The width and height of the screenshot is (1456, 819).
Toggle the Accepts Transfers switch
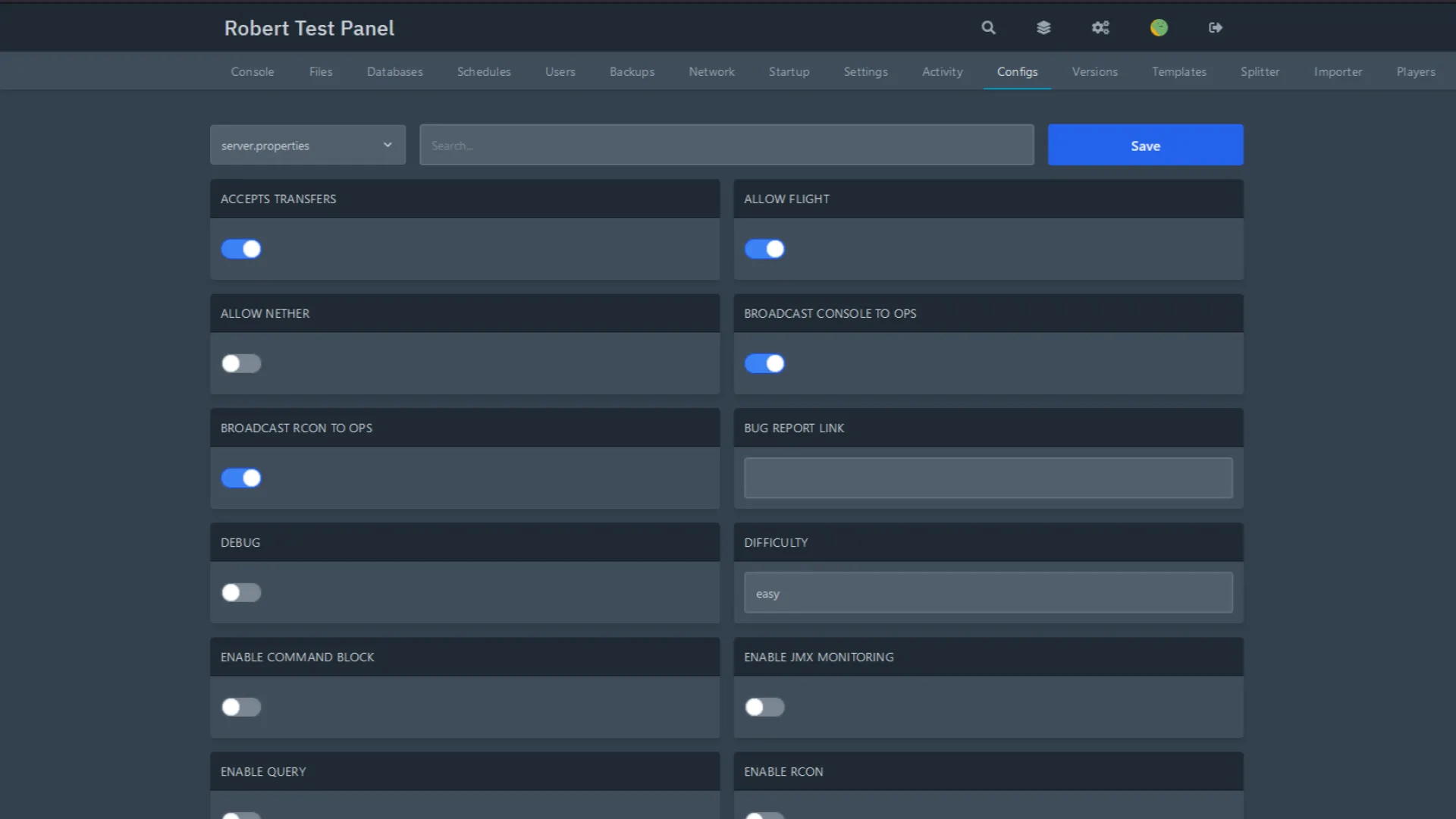click(241, 249)
